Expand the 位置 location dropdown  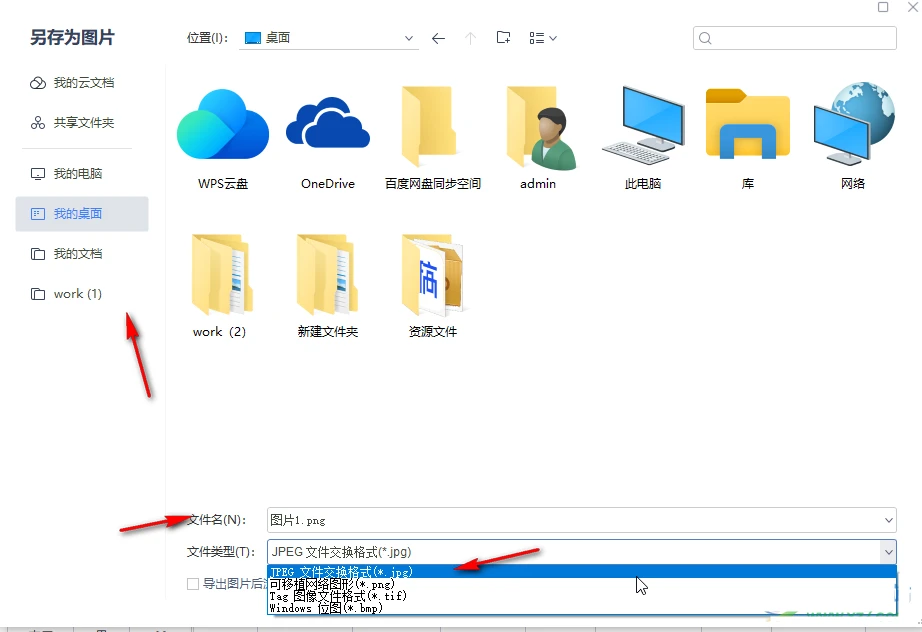pyautogui.click(x=409, y=38)
